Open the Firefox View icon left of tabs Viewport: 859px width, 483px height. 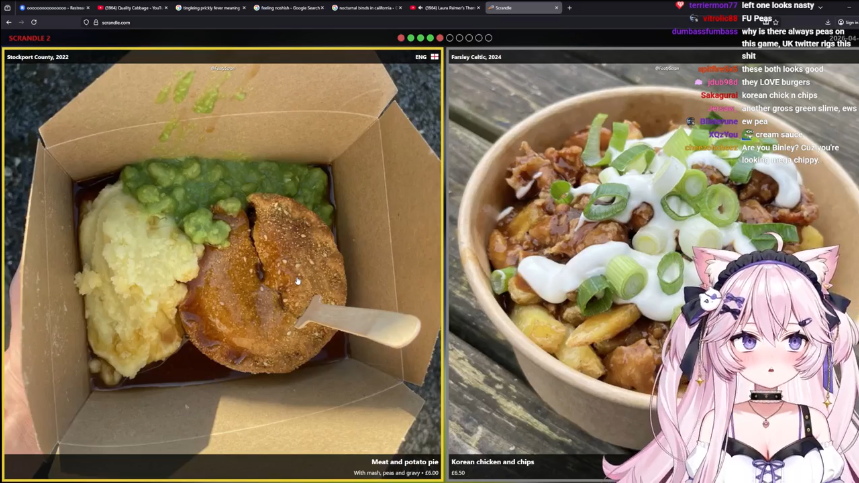click(7, 8)
